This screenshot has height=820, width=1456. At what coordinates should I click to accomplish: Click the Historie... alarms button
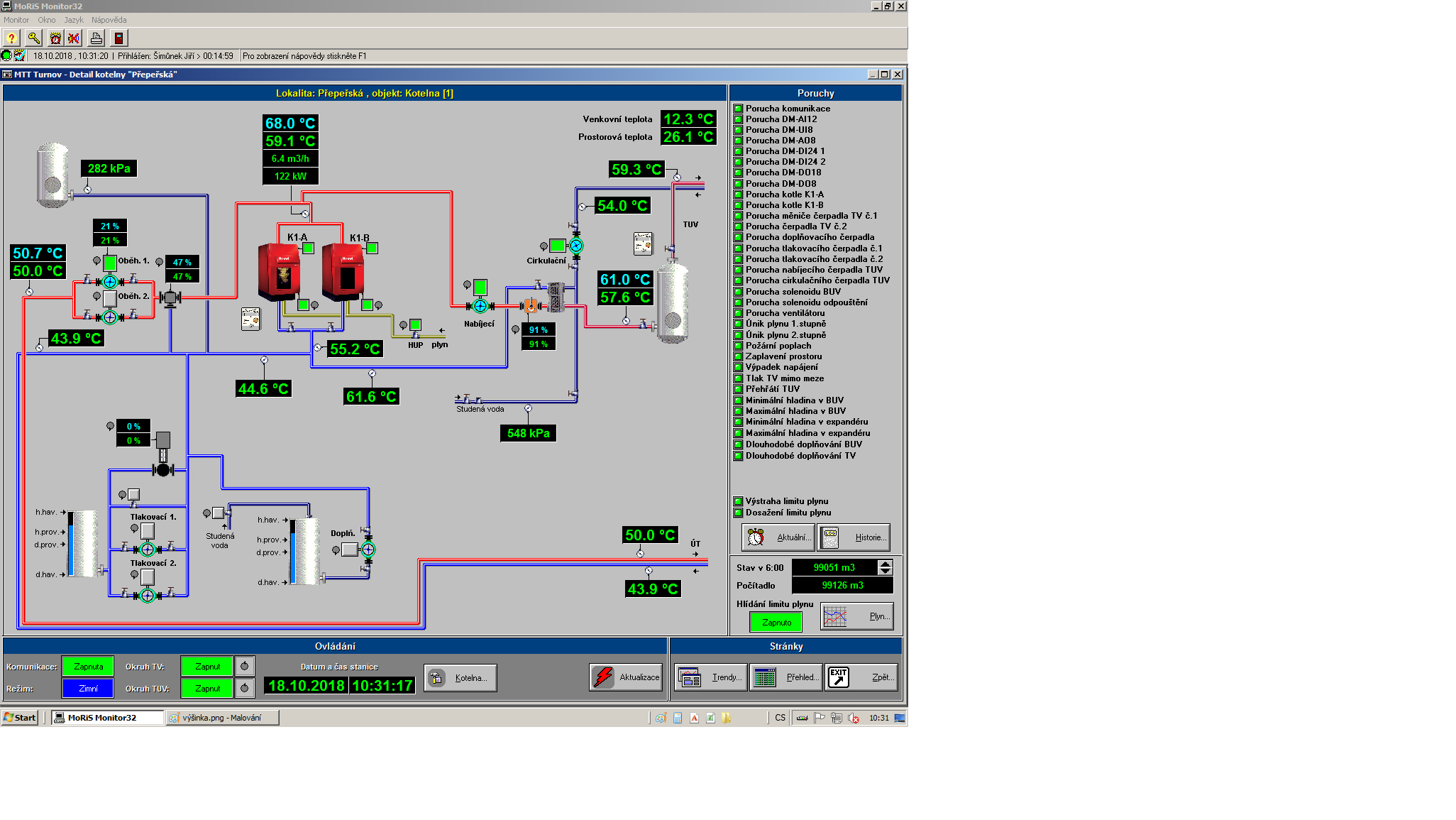854,537
